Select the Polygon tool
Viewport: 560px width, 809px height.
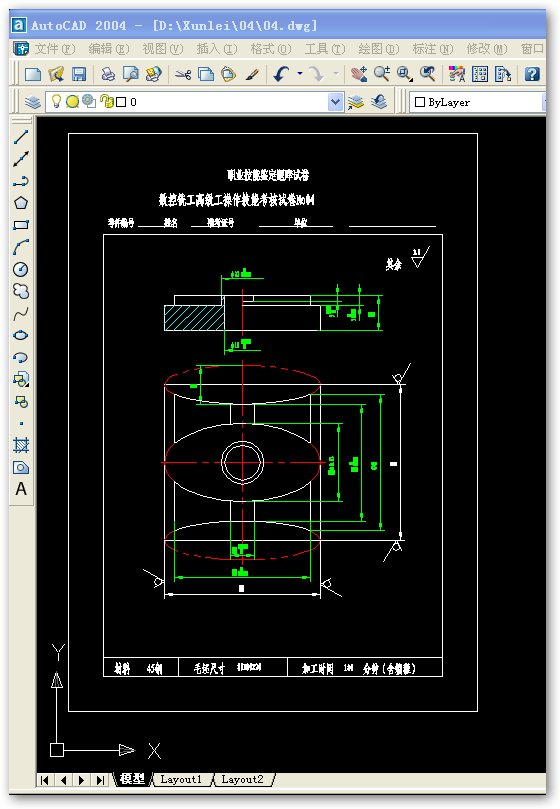[21, 203]
